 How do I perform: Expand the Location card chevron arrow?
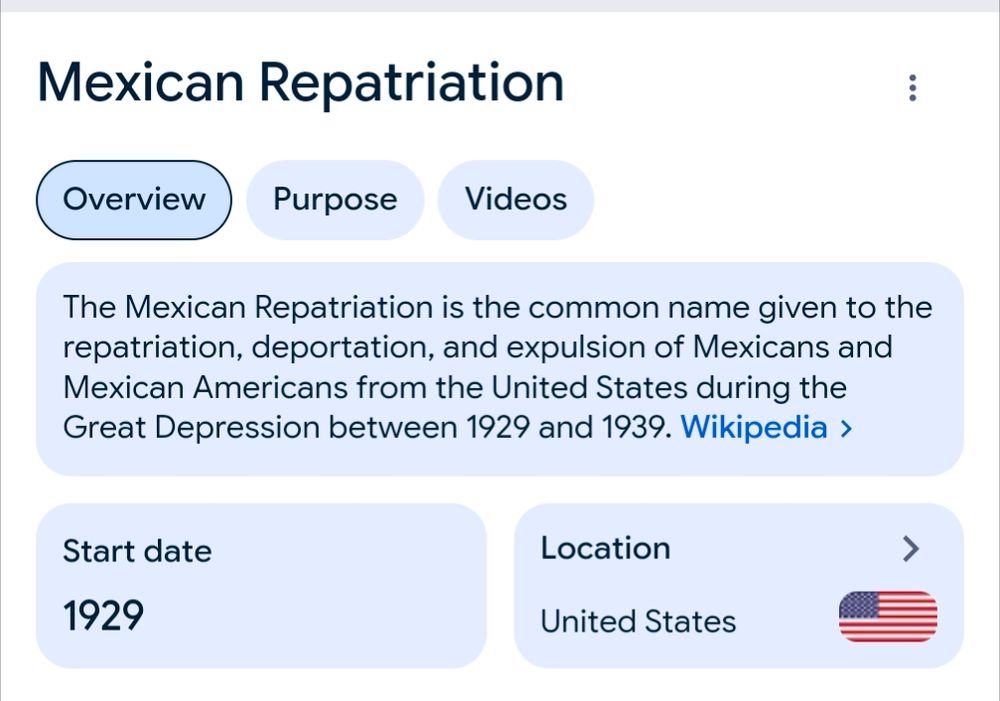pyautogui.click(x=911, y=549)
